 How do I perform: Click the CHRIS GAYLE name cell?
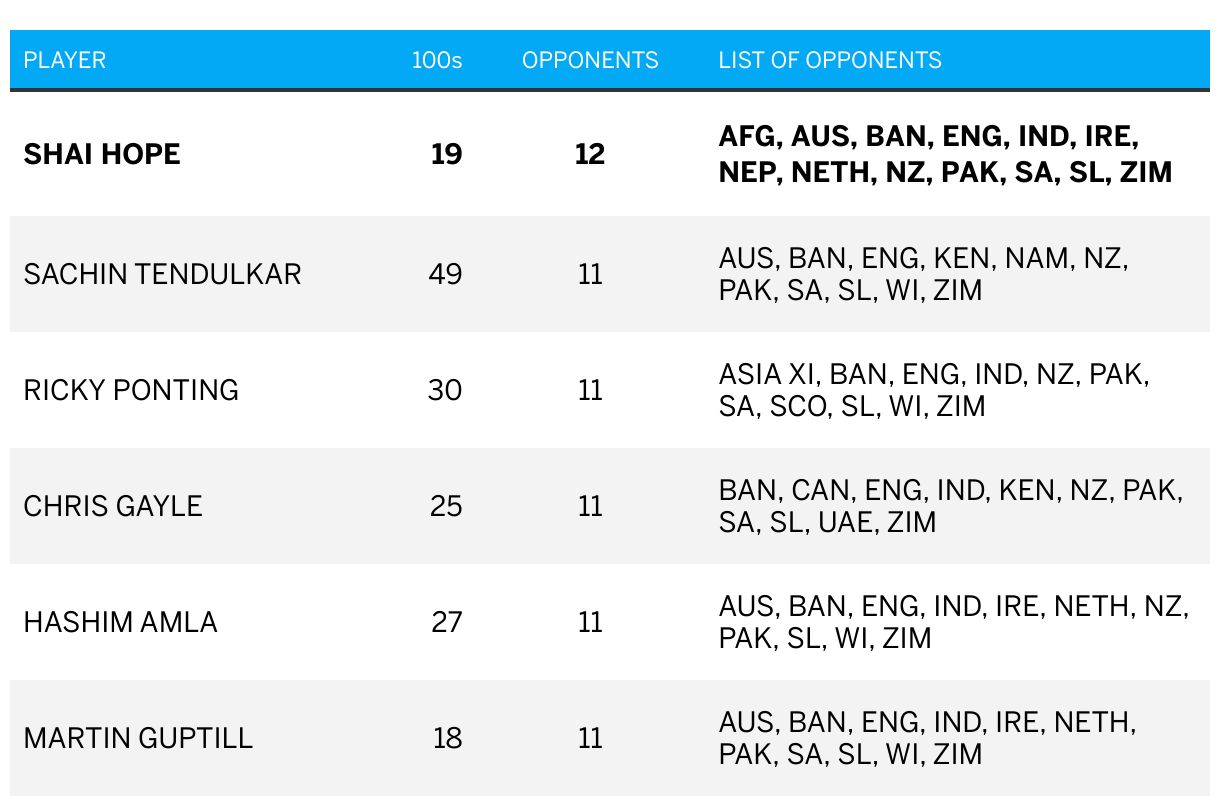click(113, 506)
